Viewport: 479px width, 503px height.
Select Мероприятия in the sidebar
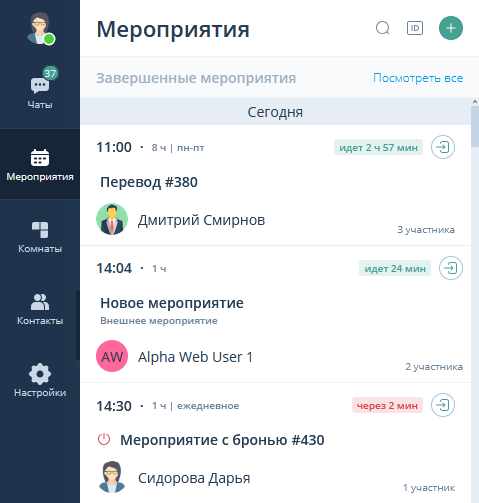(x=40, y=164)
